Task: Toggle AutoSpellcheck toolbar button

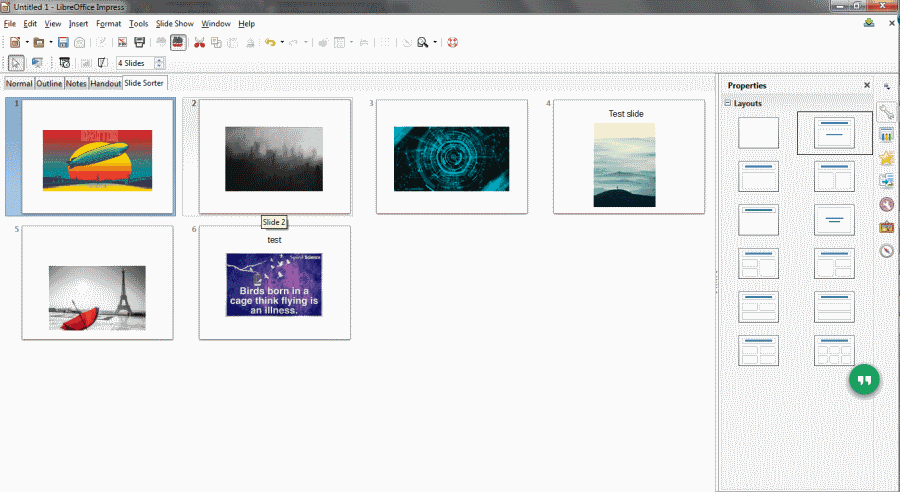Action: click(178, 42)
